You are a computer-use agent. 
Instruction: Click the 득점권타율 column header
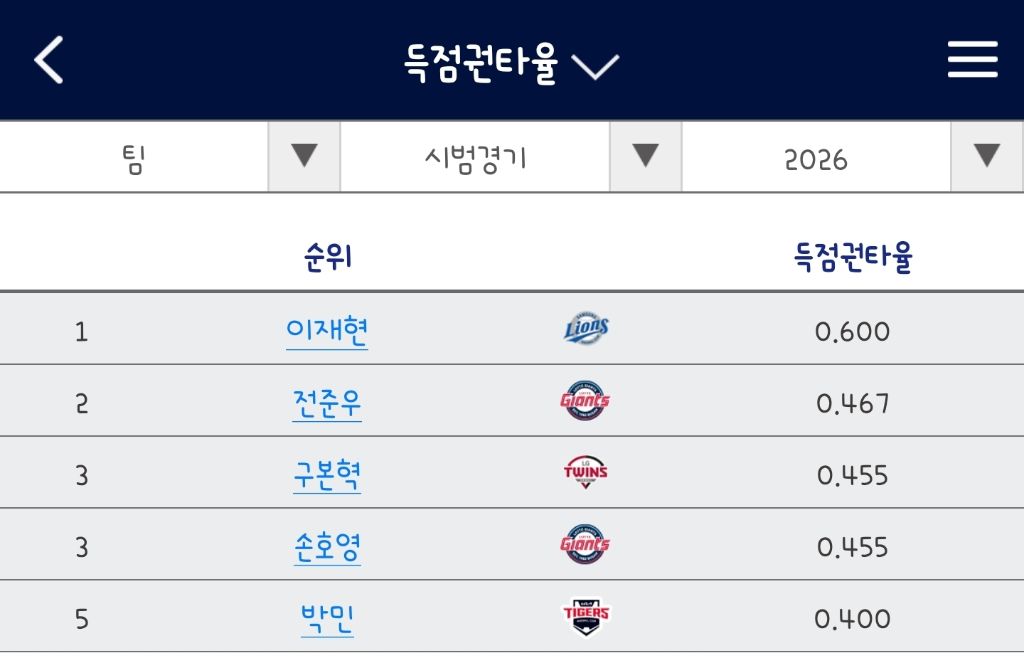853,257
